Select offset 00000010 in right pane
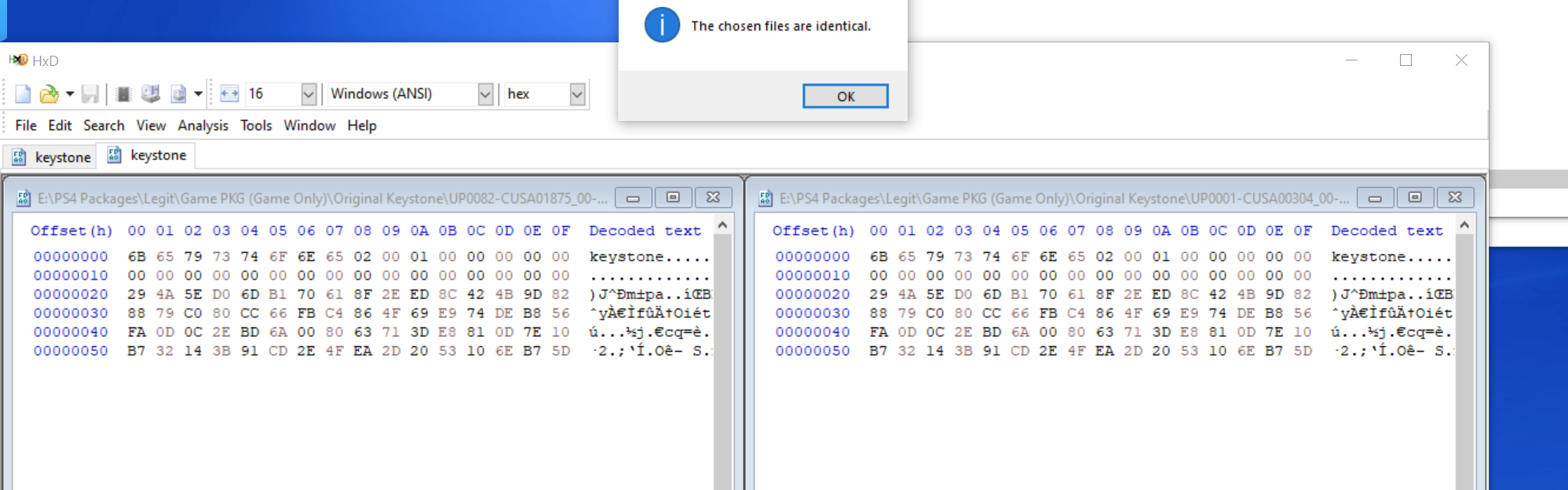Image resolution: width=1568 pixels, height=490 pixels. [813, 276]
